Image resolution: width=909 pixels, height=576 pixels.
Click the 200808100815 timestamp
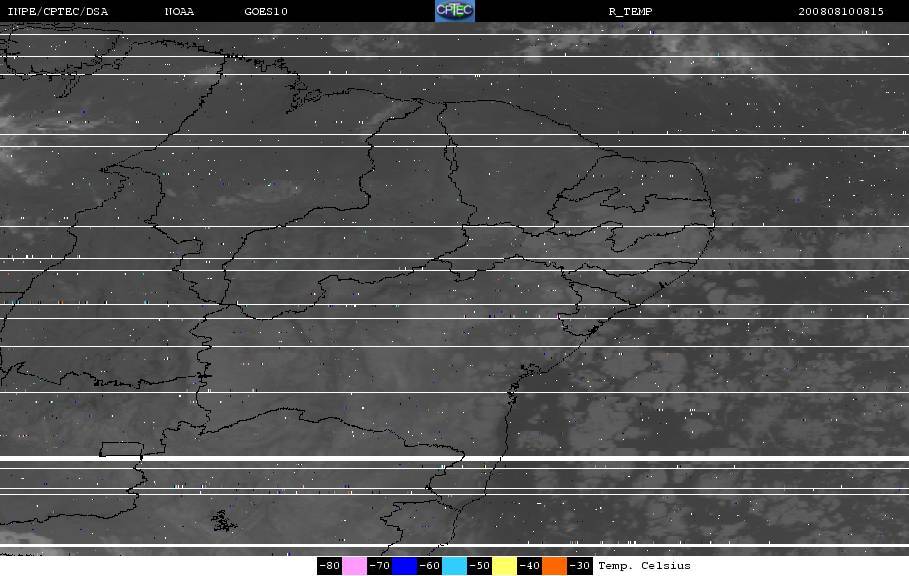[x=841, y=12]
